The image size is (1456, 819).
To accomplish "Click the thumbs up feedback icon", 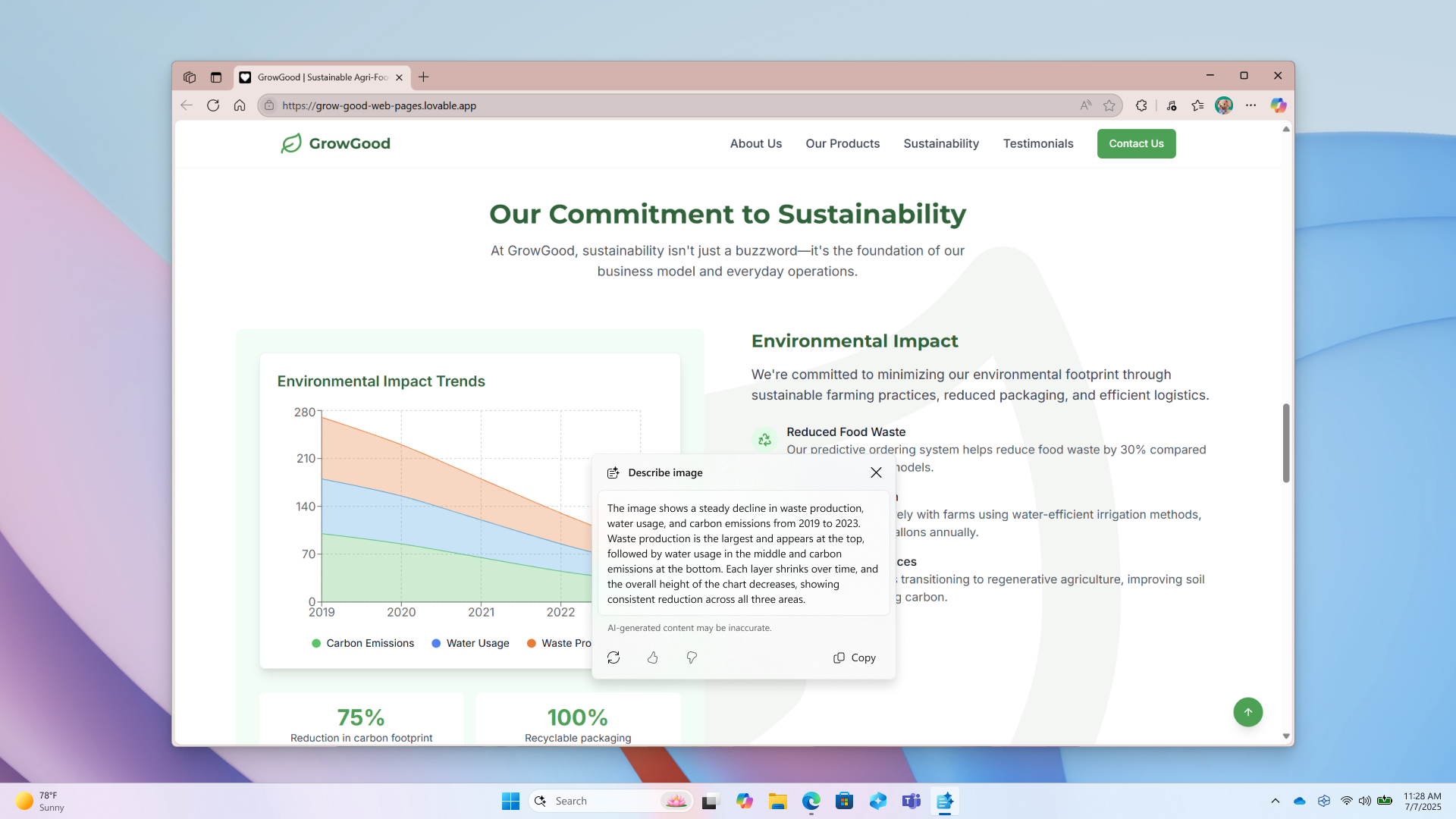I will coord(652,657).
